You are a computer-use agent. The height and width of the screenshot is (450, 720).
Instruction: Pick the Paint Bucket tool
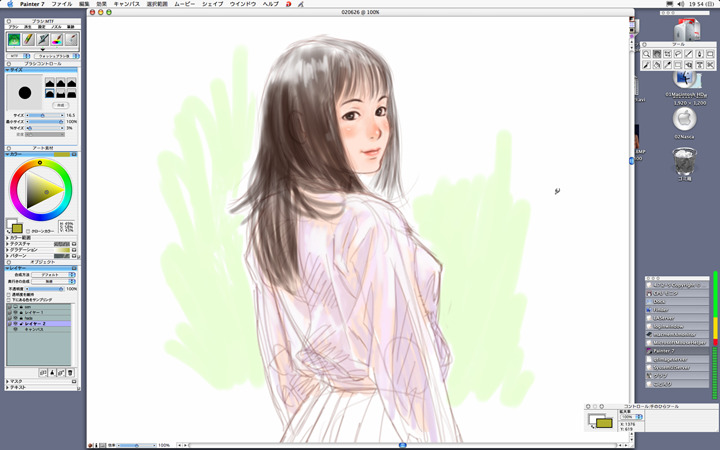[657, 65]
